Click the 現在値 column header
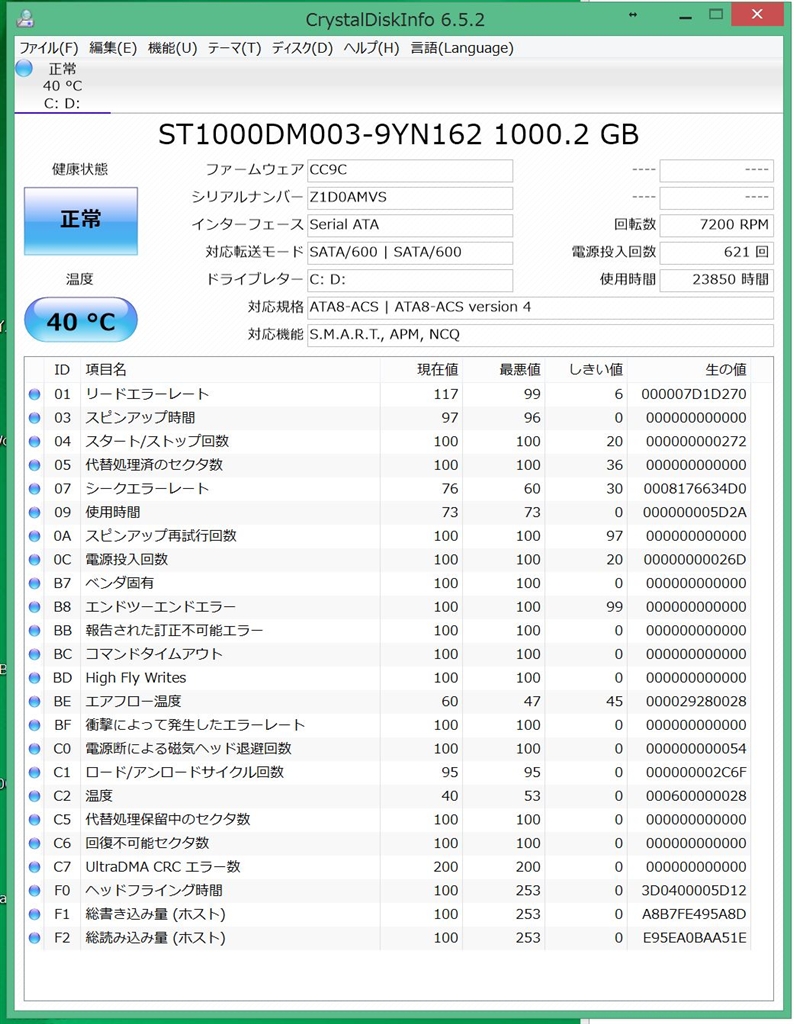Viewport: 796px width, 1024px height. click(x=421, y=370)
